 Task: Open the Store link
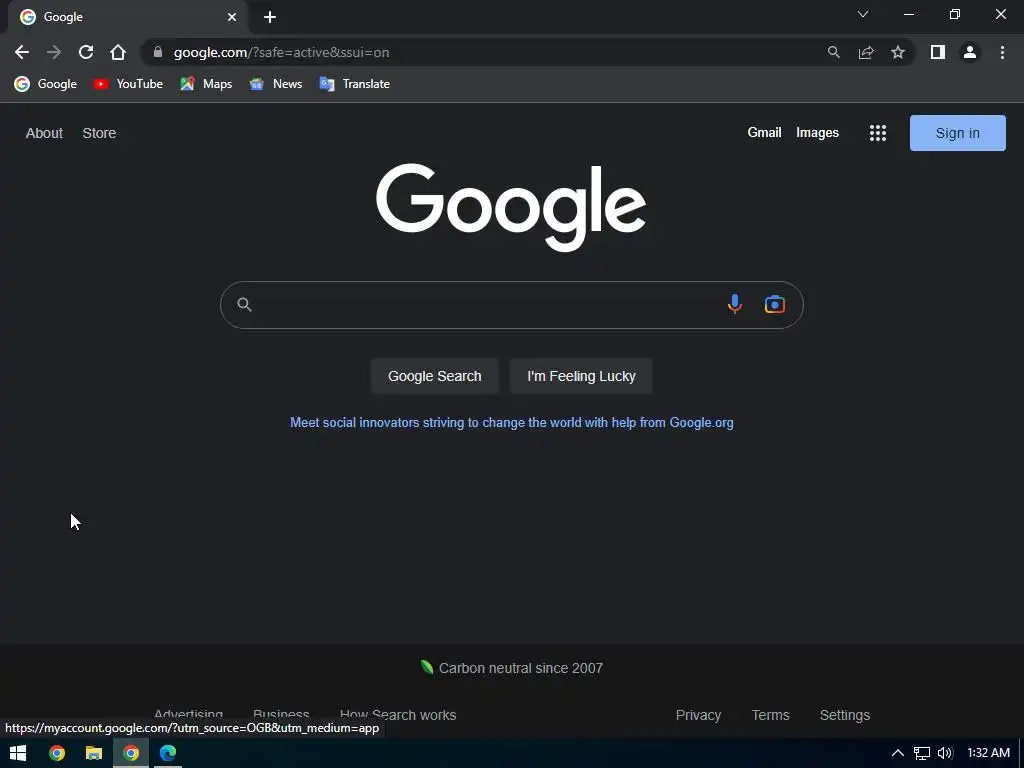pos(99,133)
